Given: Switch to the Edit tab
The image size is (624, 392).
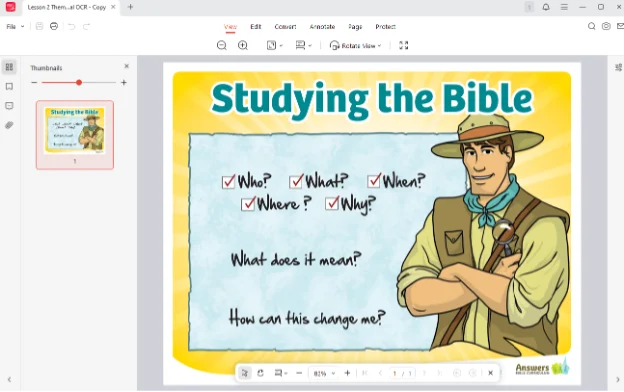Looking at the screenshot, I should tap(255, 27).
